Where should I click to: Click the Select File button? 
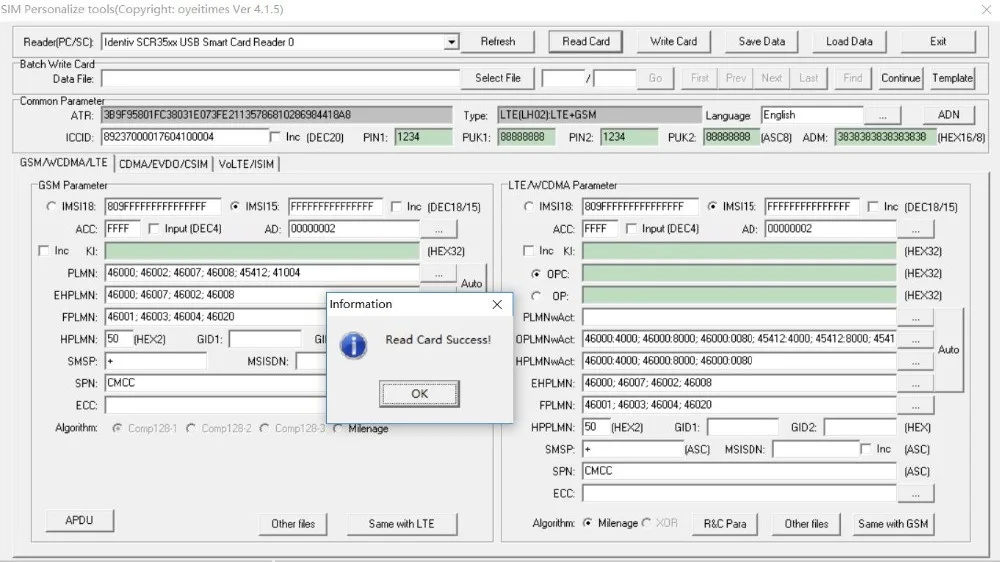[x=498, y=78]
